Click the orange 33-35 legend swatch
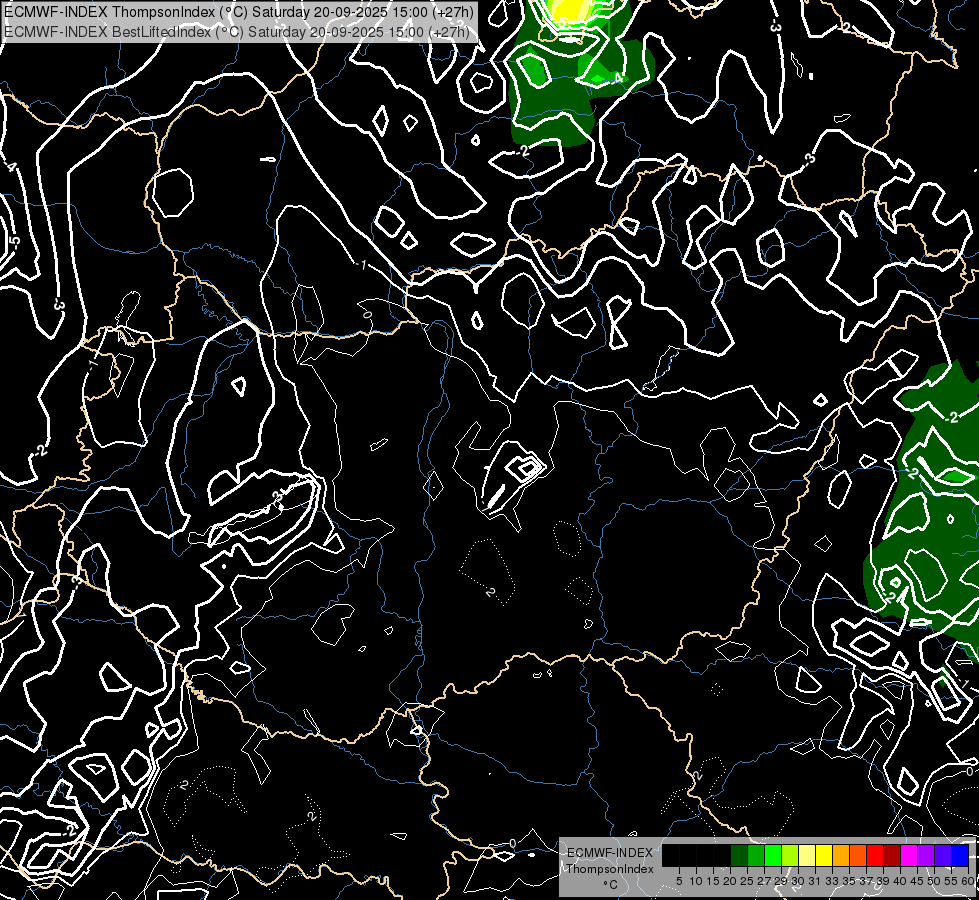The image size is (979, 900). pos(840,856)
